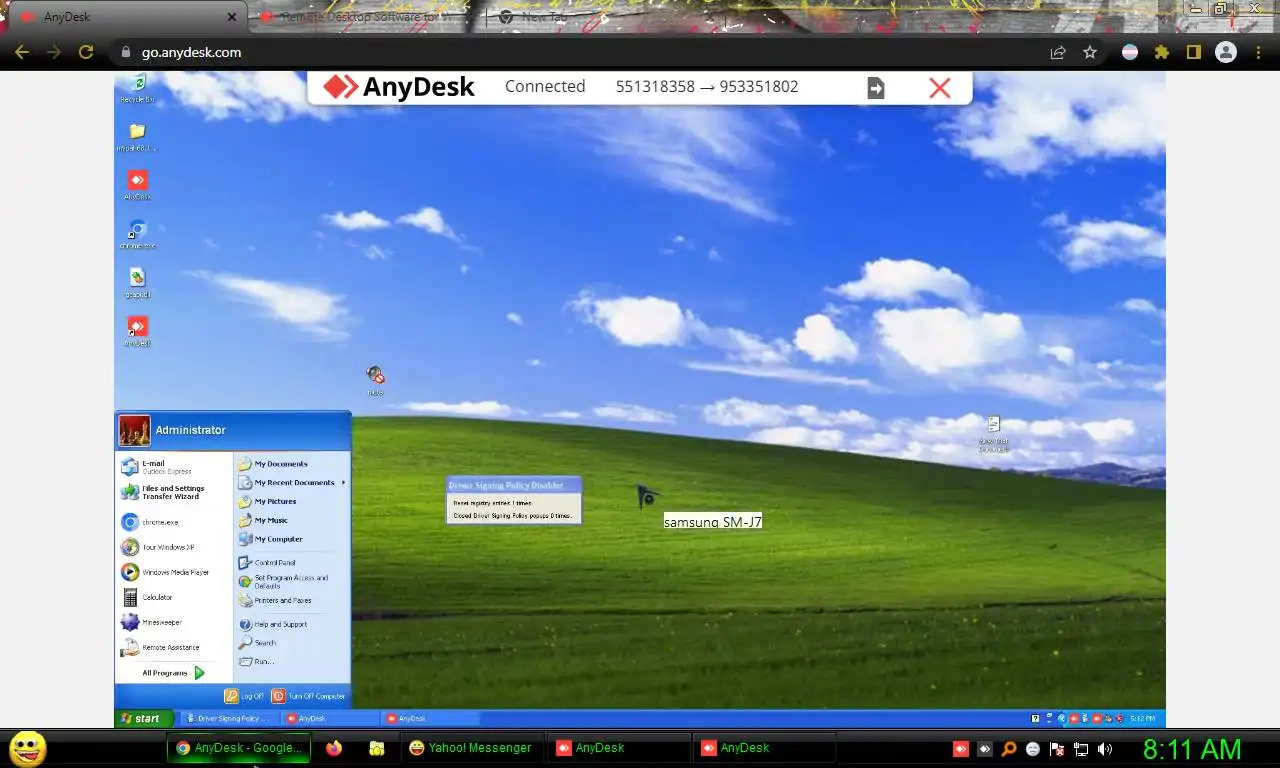This screenshot has width=1280, height=768.
Task: Expand All Programs green arrow
Action: click(x=199, y=673)
